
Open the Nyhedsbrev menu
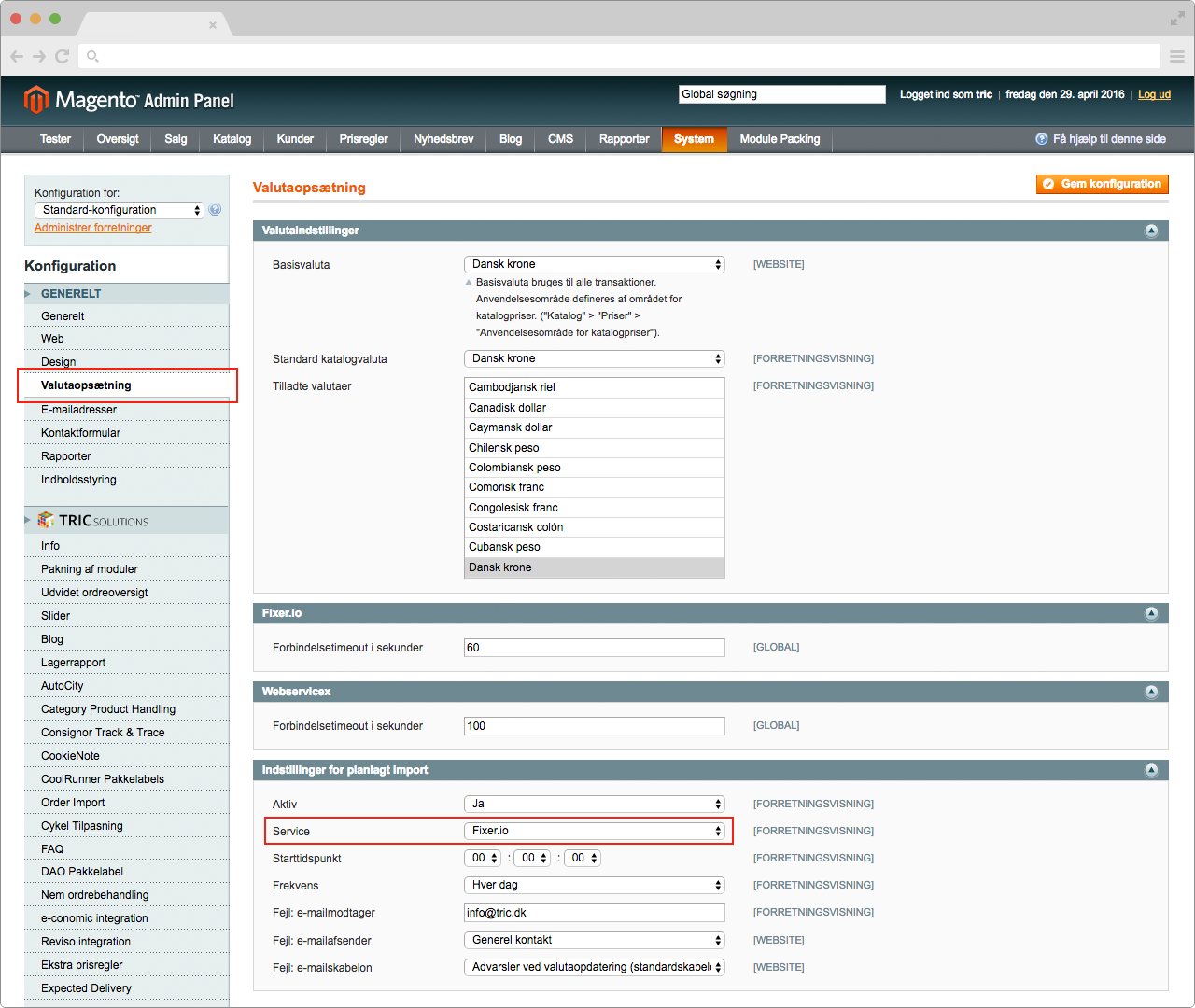[x=443, y=139]
